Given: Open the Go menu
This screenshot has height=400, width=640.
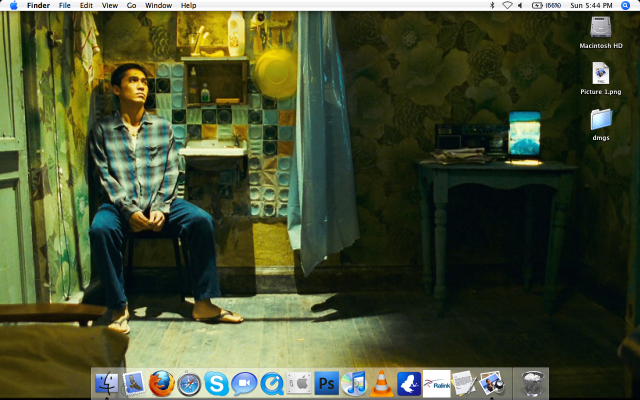Looking at the screenshot, I should click(131, 5).
